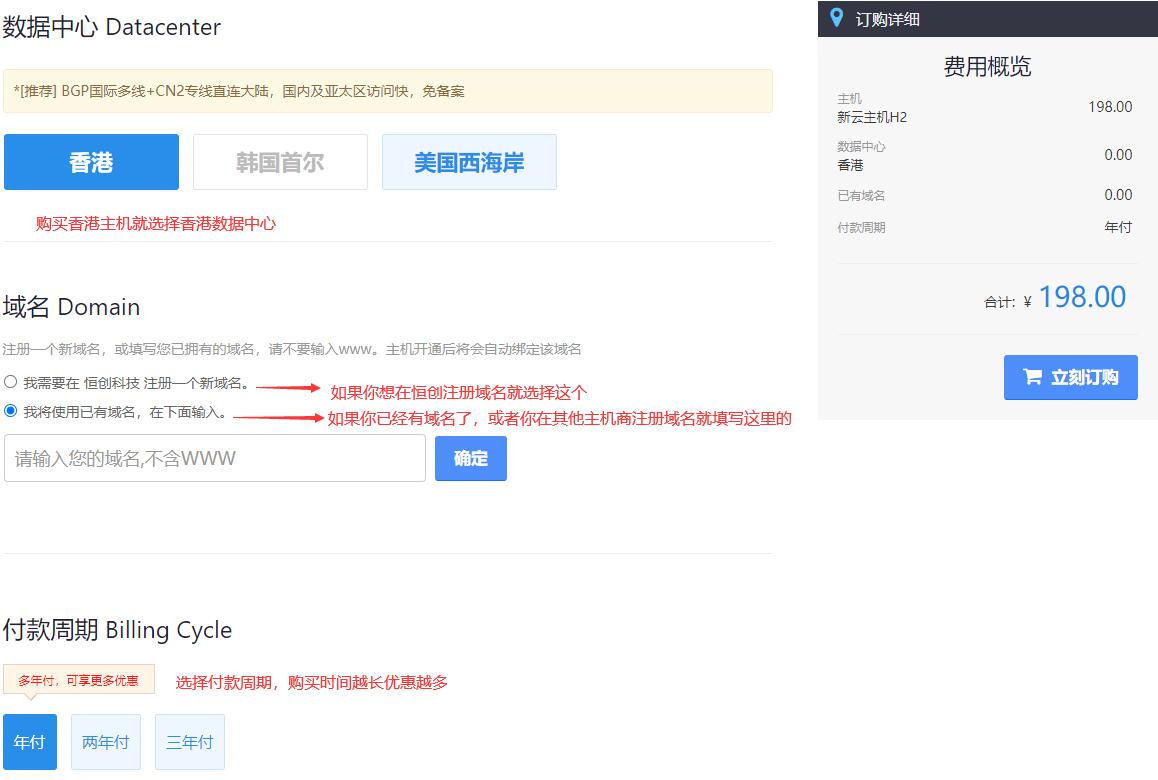Click the 订购详细 panel header
Image resolution: width=1158 pixels, height=780 pixels.
click(987, 18)
